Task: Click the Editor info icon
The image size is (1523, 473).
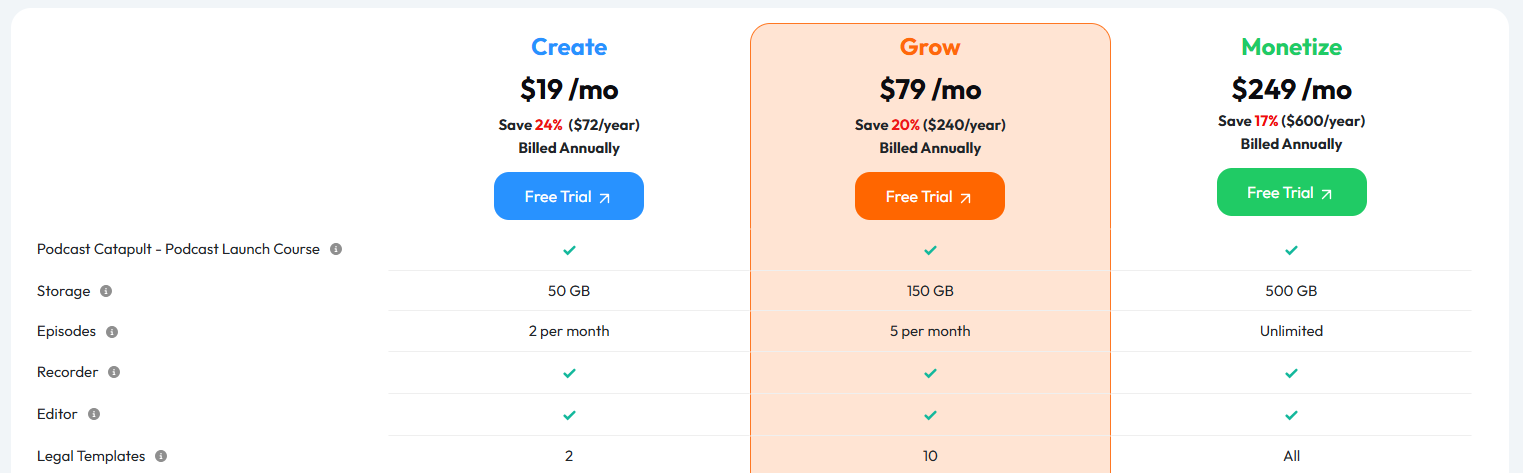Action: click(94, 414)
